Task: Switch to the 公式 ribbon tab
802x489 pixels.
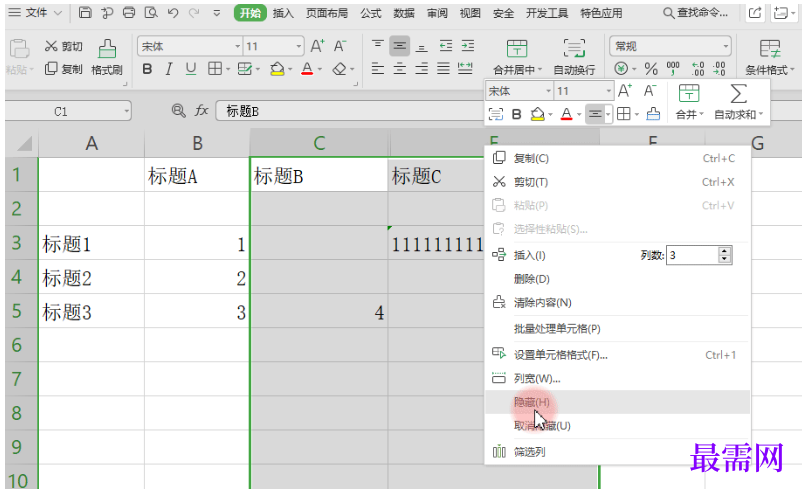Action: pos(370,13)
